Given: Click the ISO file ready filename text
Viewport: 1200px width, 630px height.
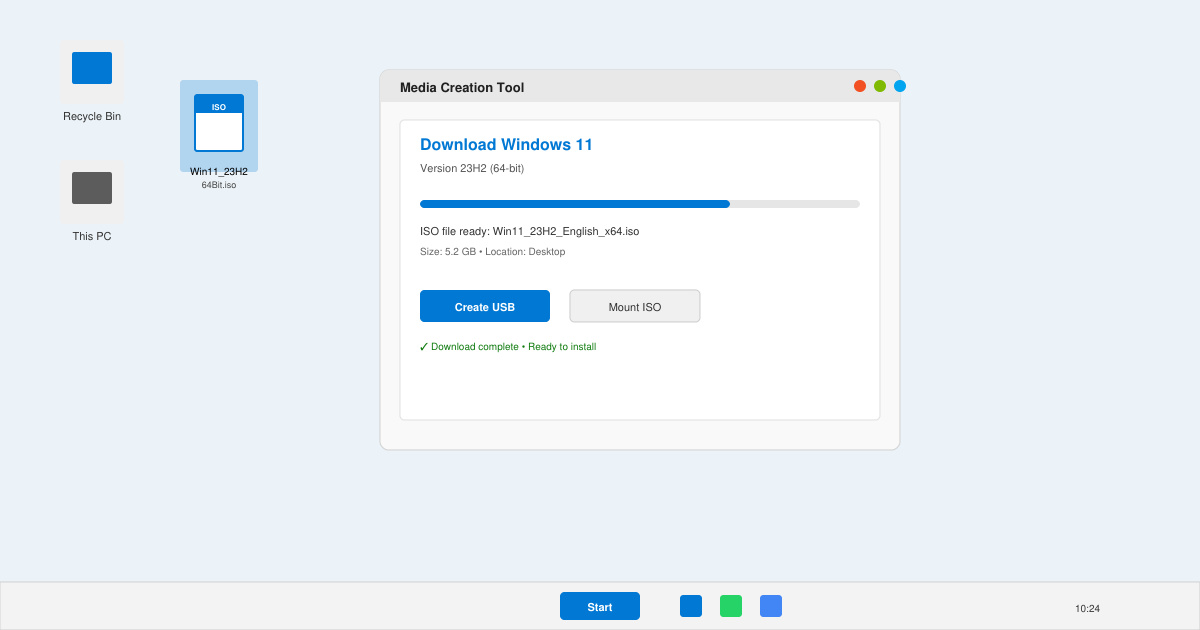Looking at the screenshot, I should coord(530,231).
